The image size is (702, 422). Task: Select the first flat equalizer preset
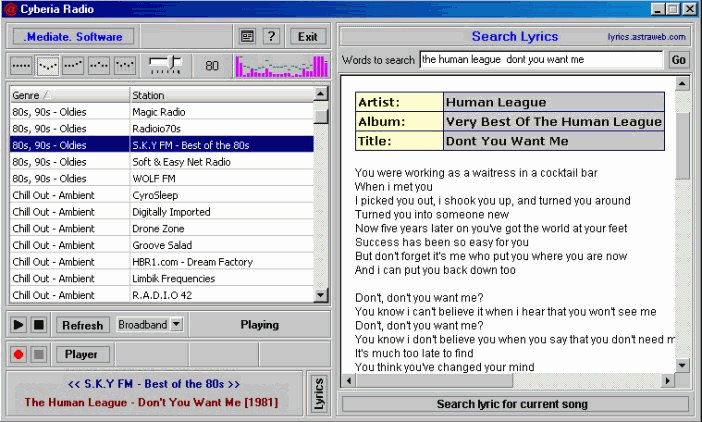coord(21,66)
